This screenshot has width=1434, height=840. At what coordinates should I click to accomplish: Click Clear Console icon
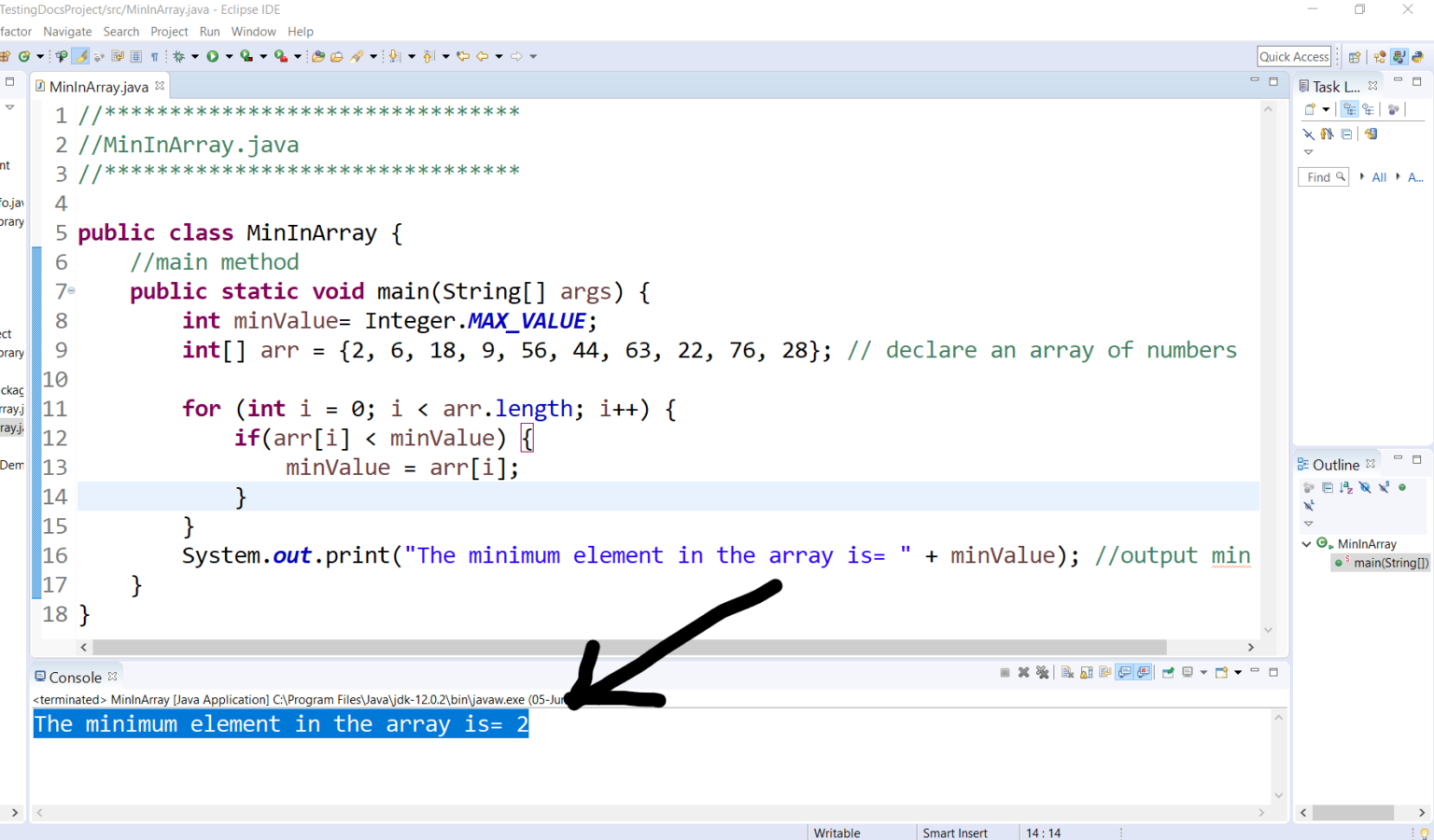1067,672
